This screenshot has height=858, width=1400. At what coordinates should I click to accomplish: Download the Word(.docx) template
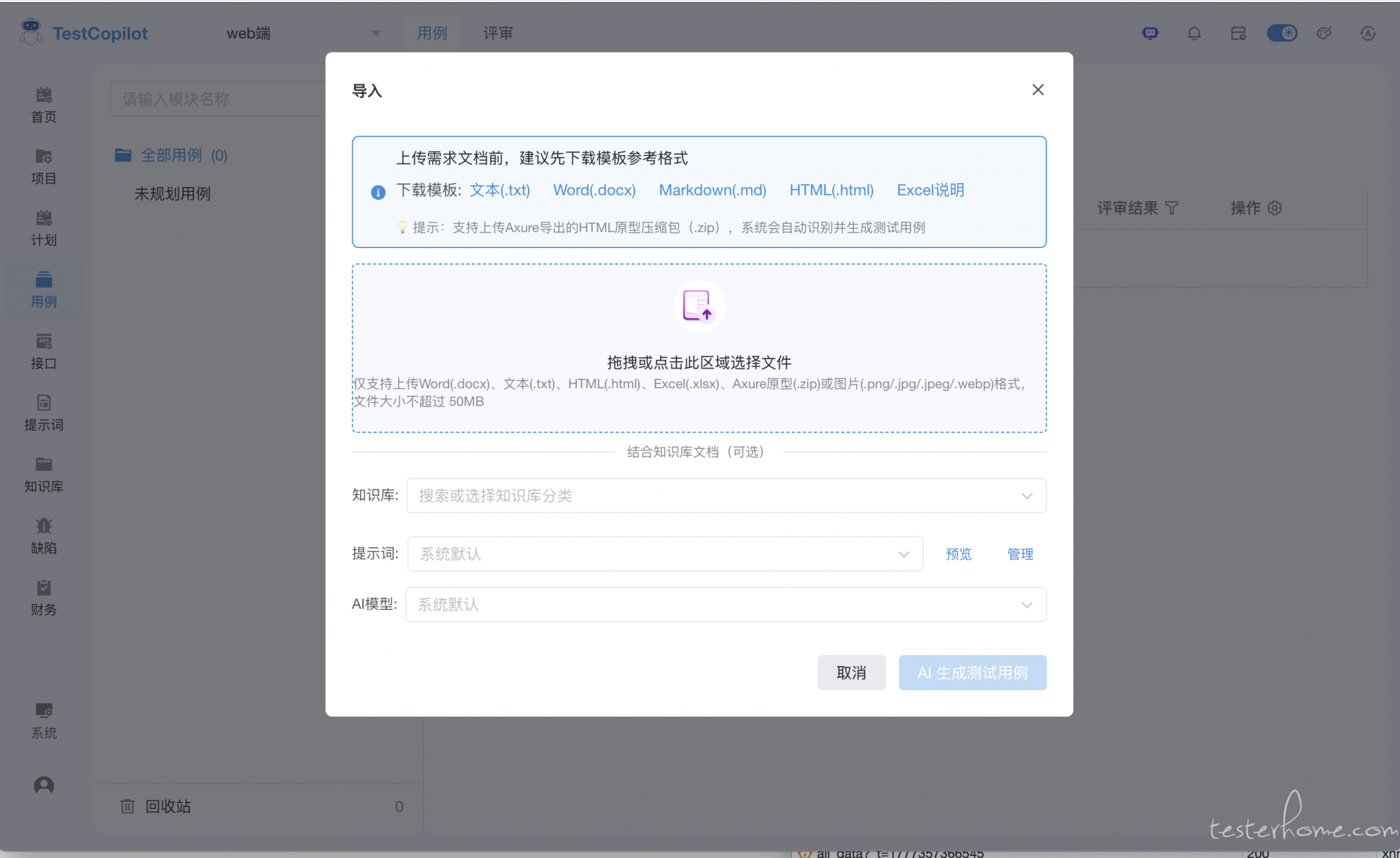click(x=594, y=190)
